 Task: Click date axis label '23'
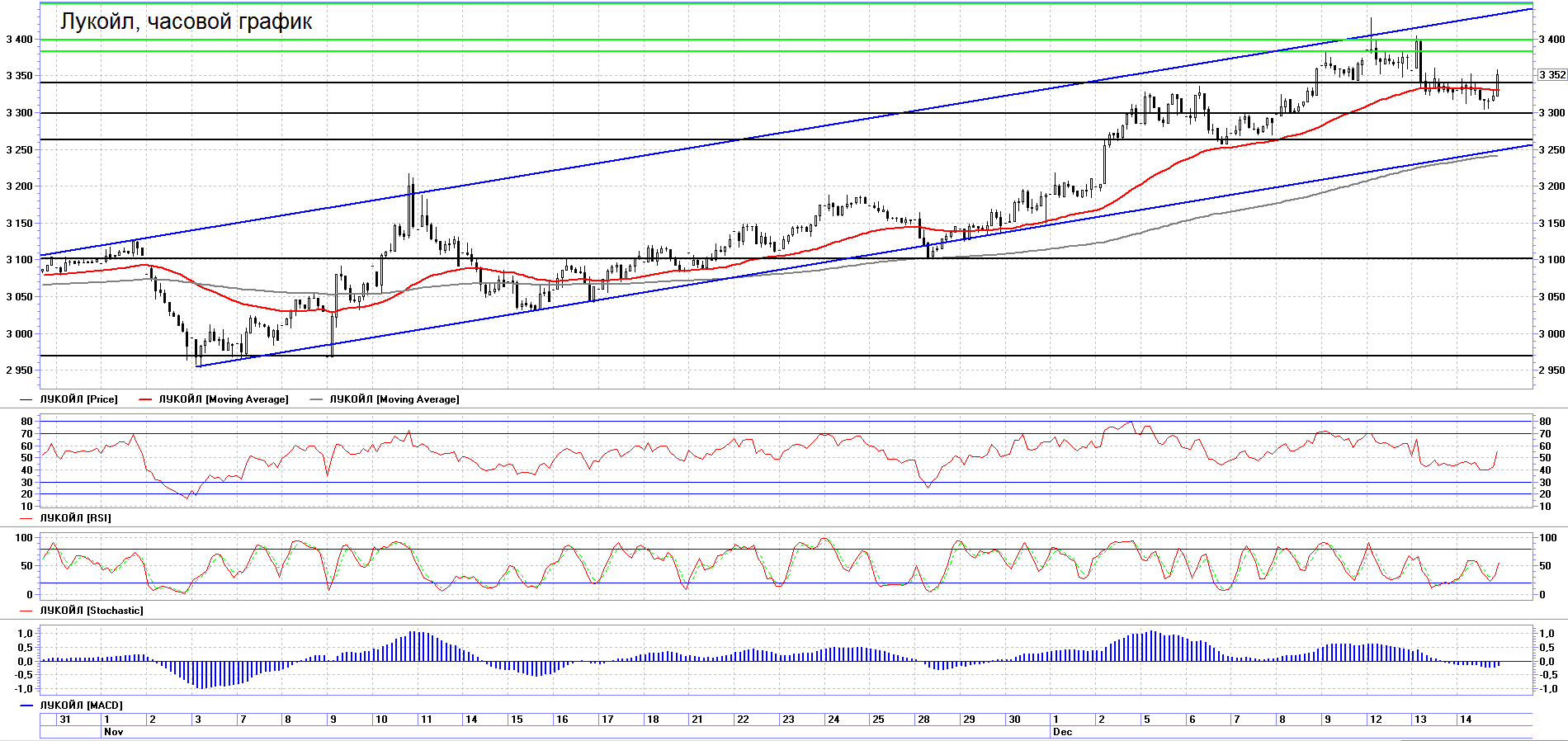[x=788, y=720]
